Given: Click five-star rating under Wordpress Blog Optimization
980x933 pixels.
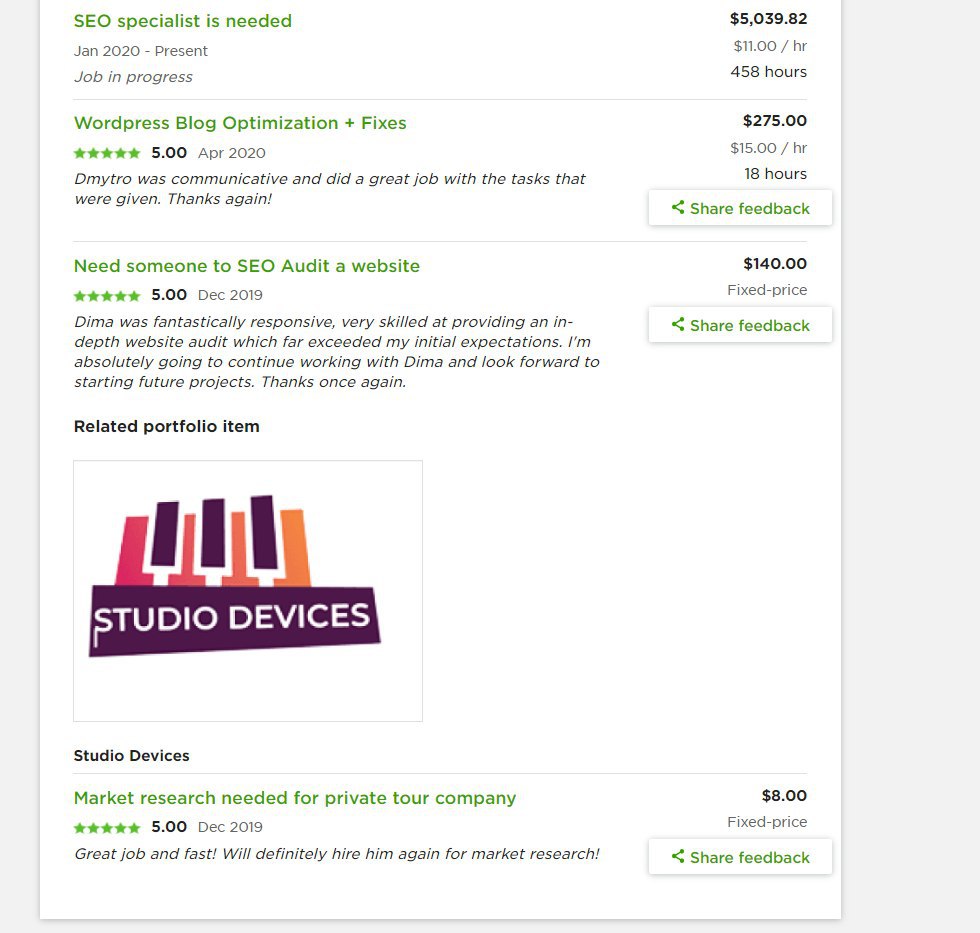Looking at the screenshot, I should [x=107, y=153].
